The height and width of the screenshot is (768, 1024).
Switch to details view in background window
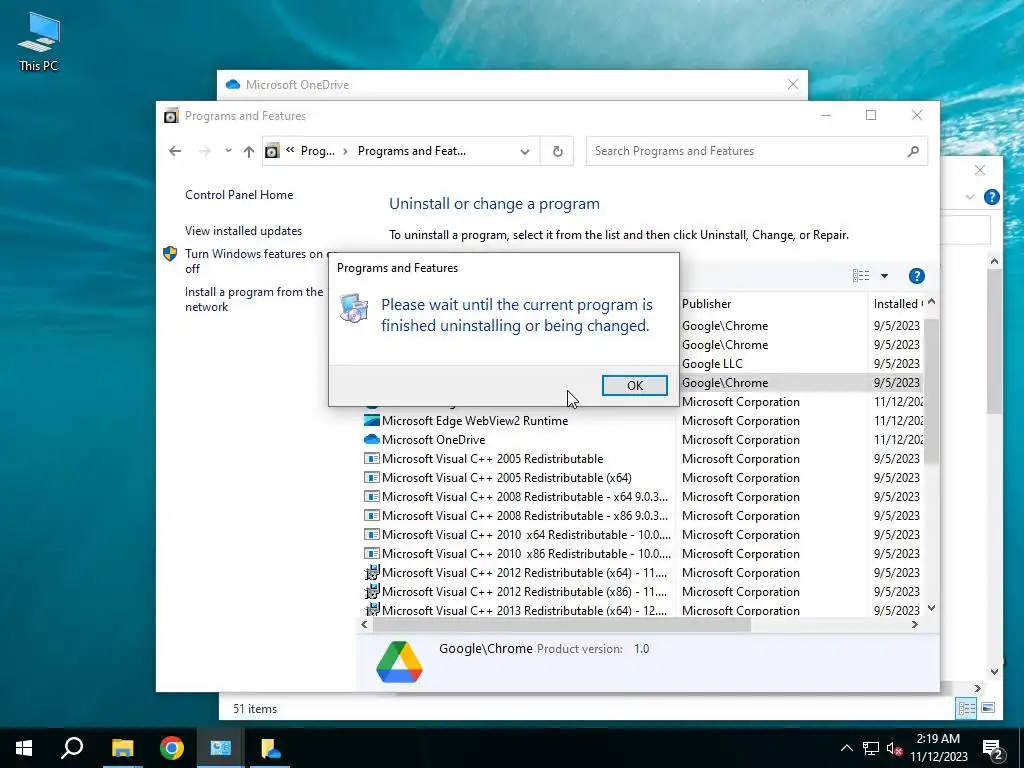coord(966,708)
